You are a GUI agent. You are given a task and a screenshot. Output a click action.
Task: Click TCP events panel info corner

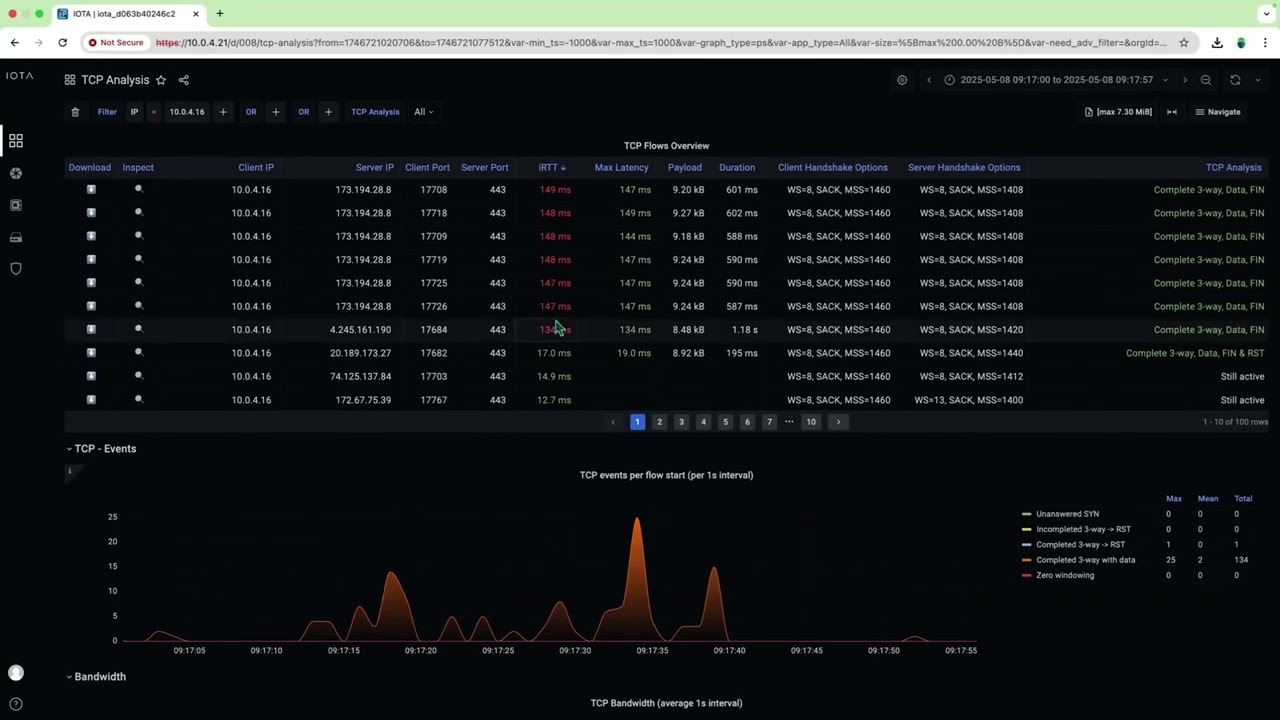tap(70, 471)
